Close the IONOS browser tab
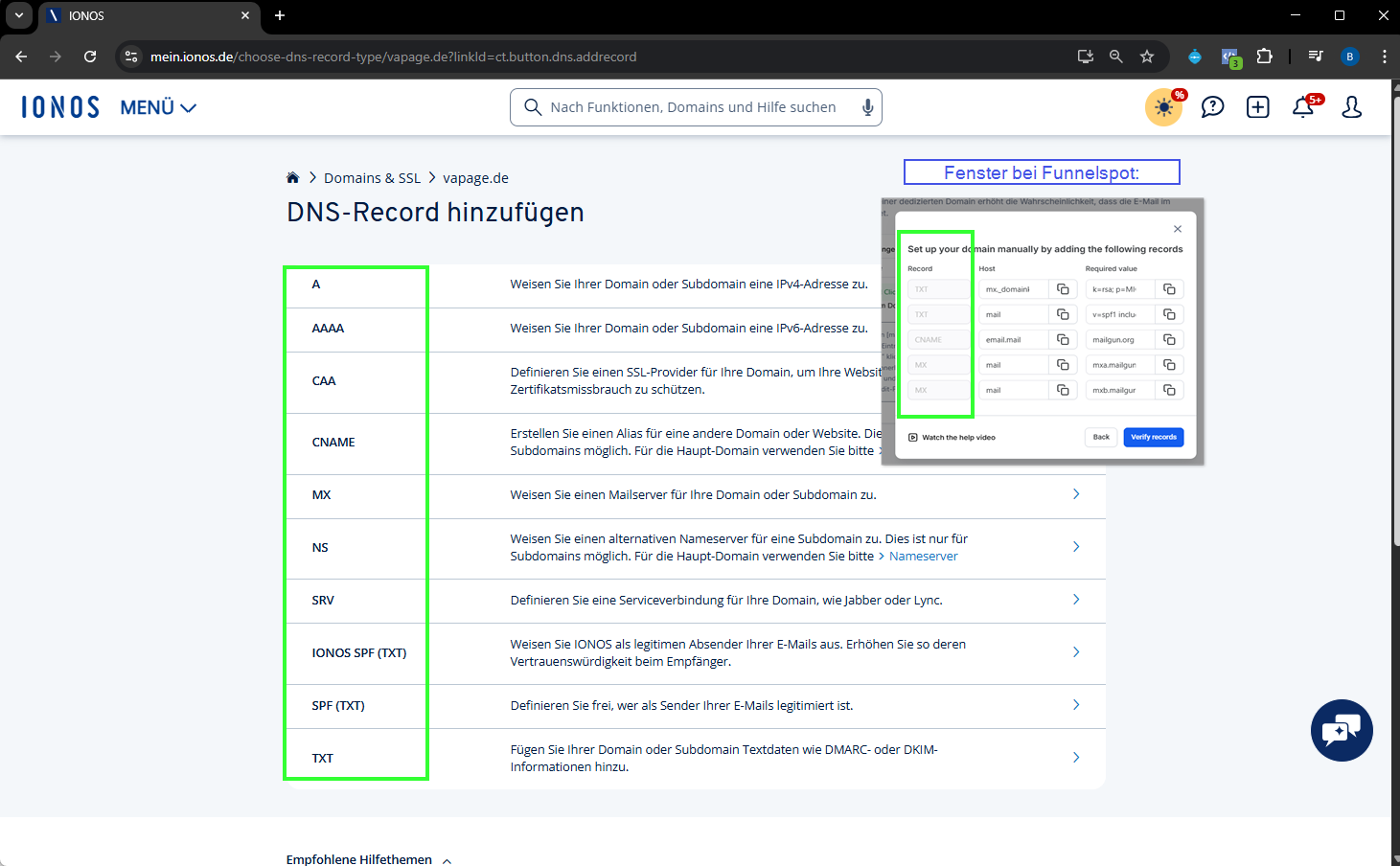1400x866 pixels. [245, 15]
